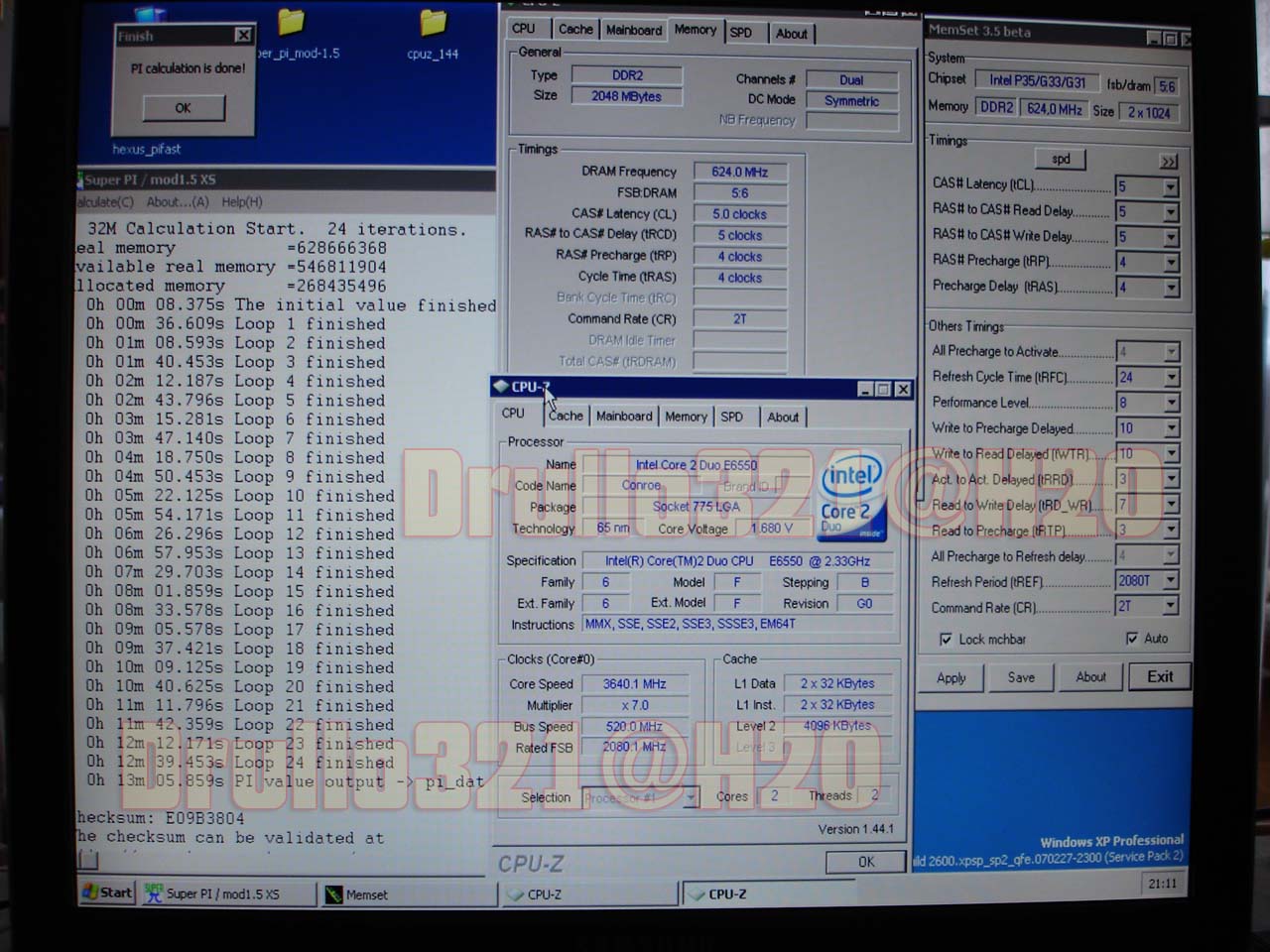Open Refresh Period tREF dropdown
Image resolution: width=1270 pixels, height=952 pixels.
click(1171, 580)
